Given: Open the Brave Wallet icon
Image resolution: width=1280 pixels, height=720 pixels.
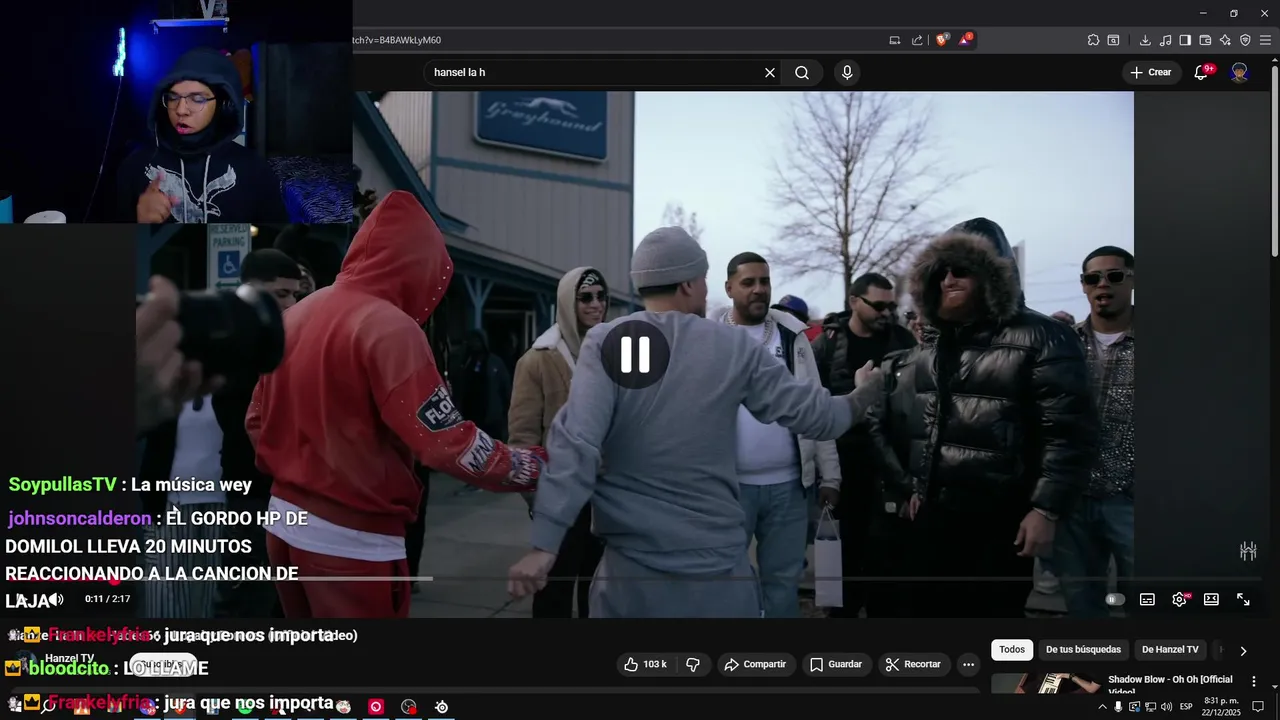Looking at the screenshot, I should pos(1205,40).
